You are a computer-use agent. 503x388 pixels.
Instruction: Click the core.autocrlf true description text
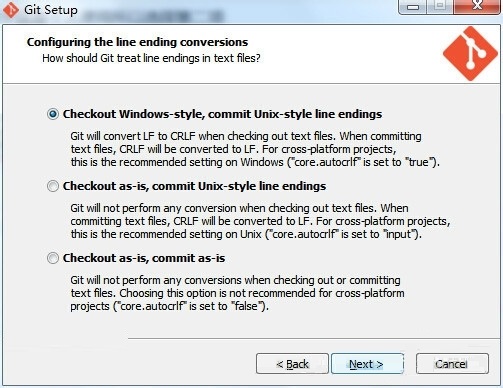255,149
